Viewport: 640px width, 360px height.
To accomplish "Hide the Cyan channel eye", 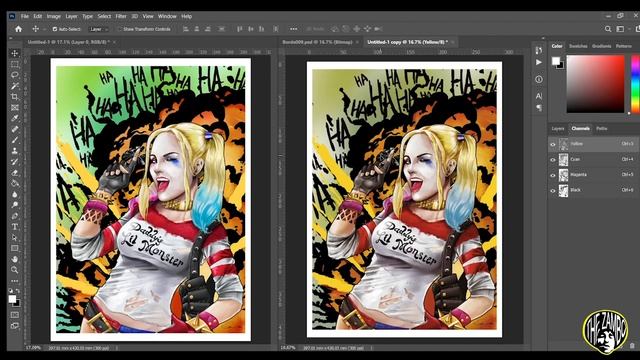I will pyautogui.click(x=553, y=160).
